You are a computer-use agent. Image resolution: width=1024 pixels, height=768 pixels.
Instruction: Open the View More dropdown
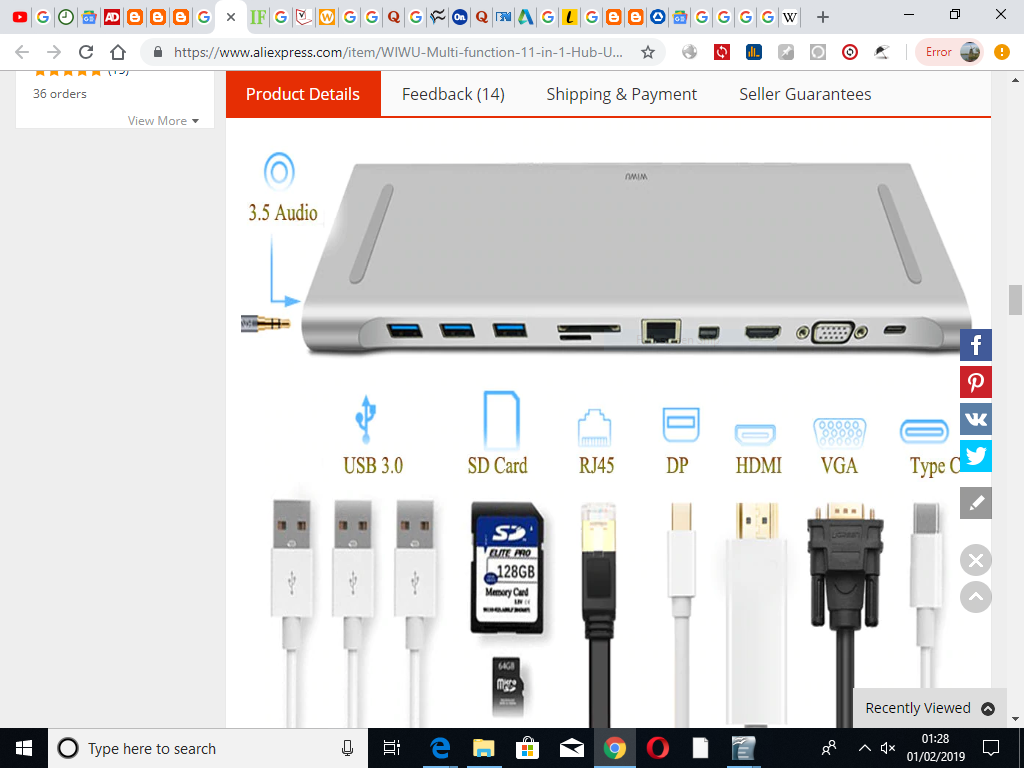point(163,120)
